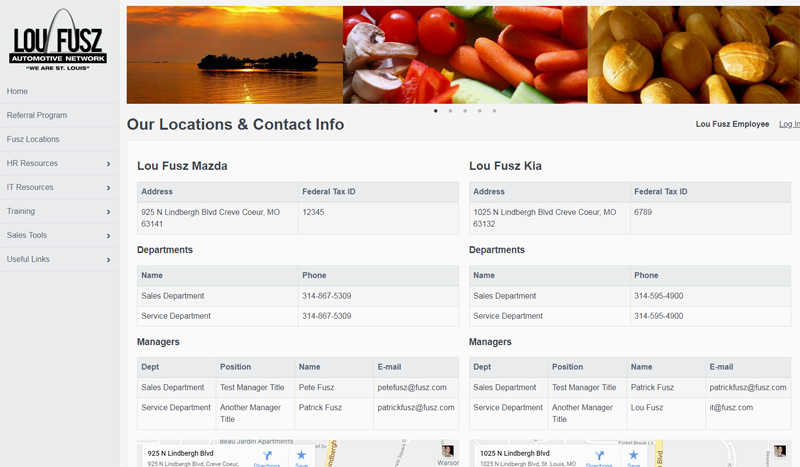
Task: Click the street view thumbnail on the Kia map
Action: [x=780, y=451]
